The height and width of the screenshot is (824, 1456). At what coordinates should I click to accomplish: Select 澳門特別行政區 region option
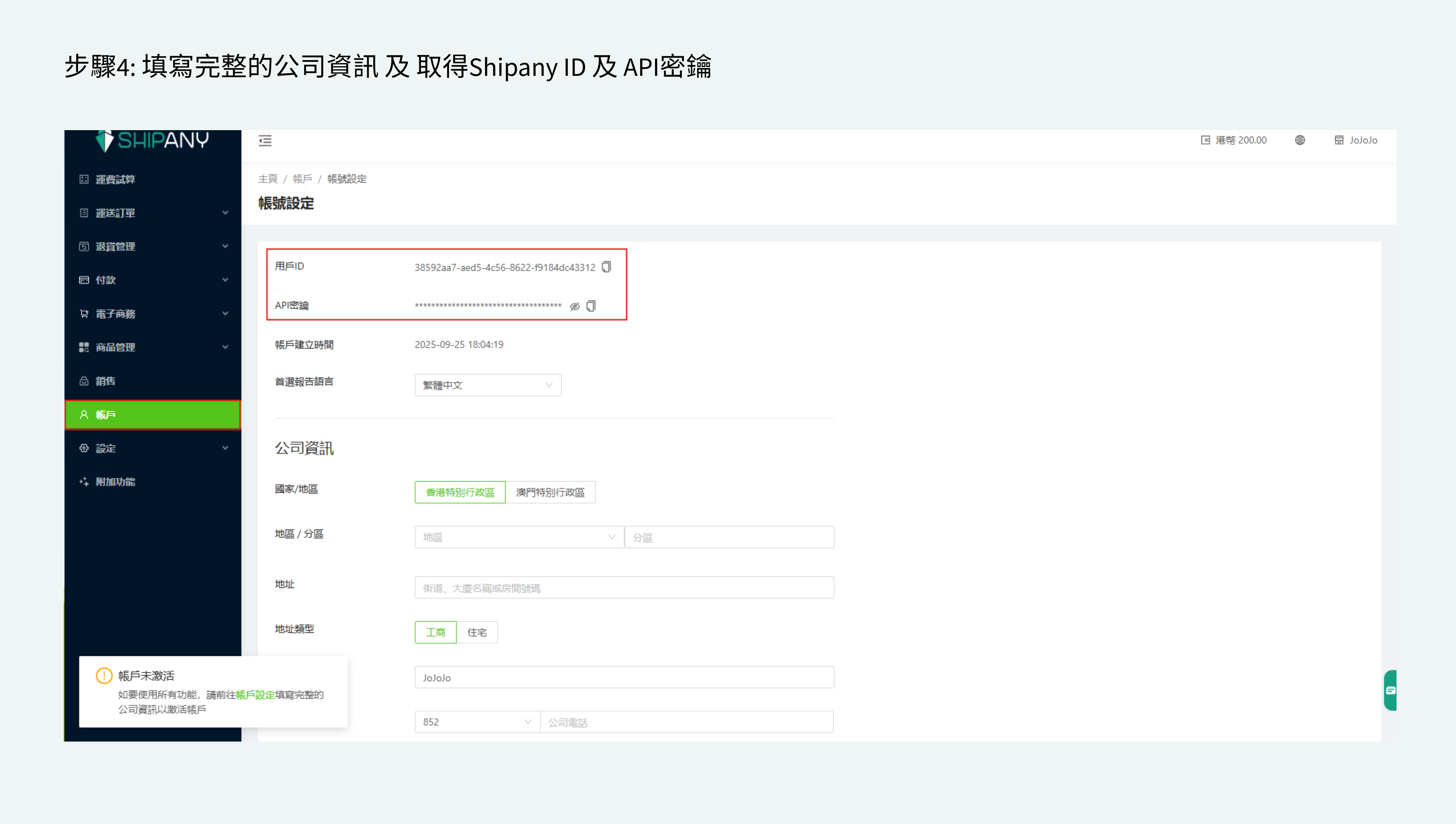[550, 492]
